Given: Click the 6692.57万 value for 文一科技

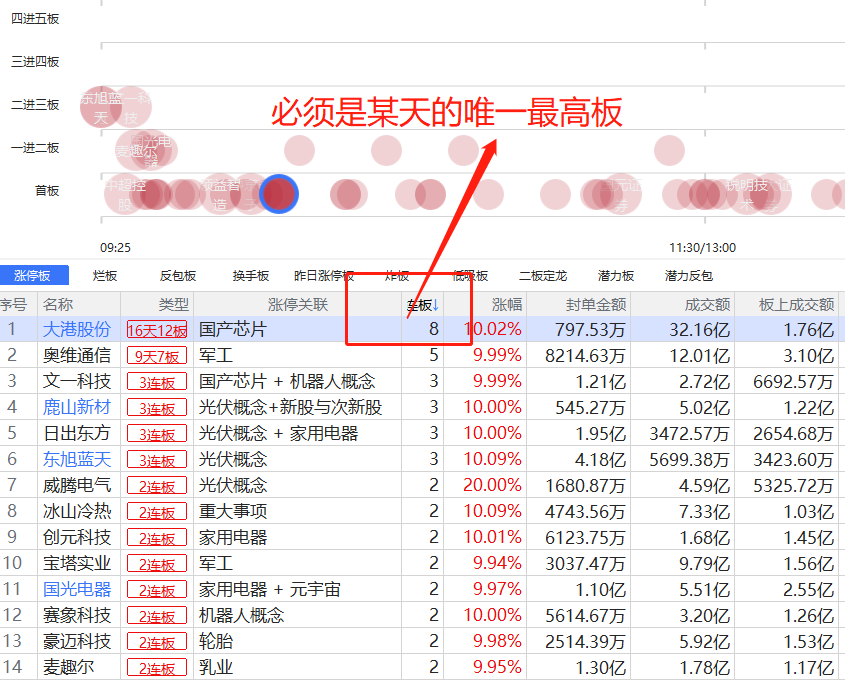Looking at the screenshot, I should click(x=793, y=381).
